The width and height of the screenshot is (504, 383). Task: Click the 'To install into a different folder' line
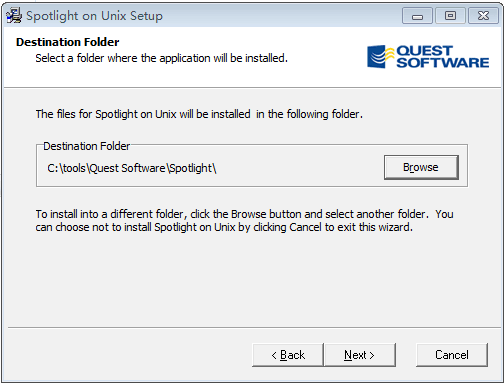coord(244,214)
